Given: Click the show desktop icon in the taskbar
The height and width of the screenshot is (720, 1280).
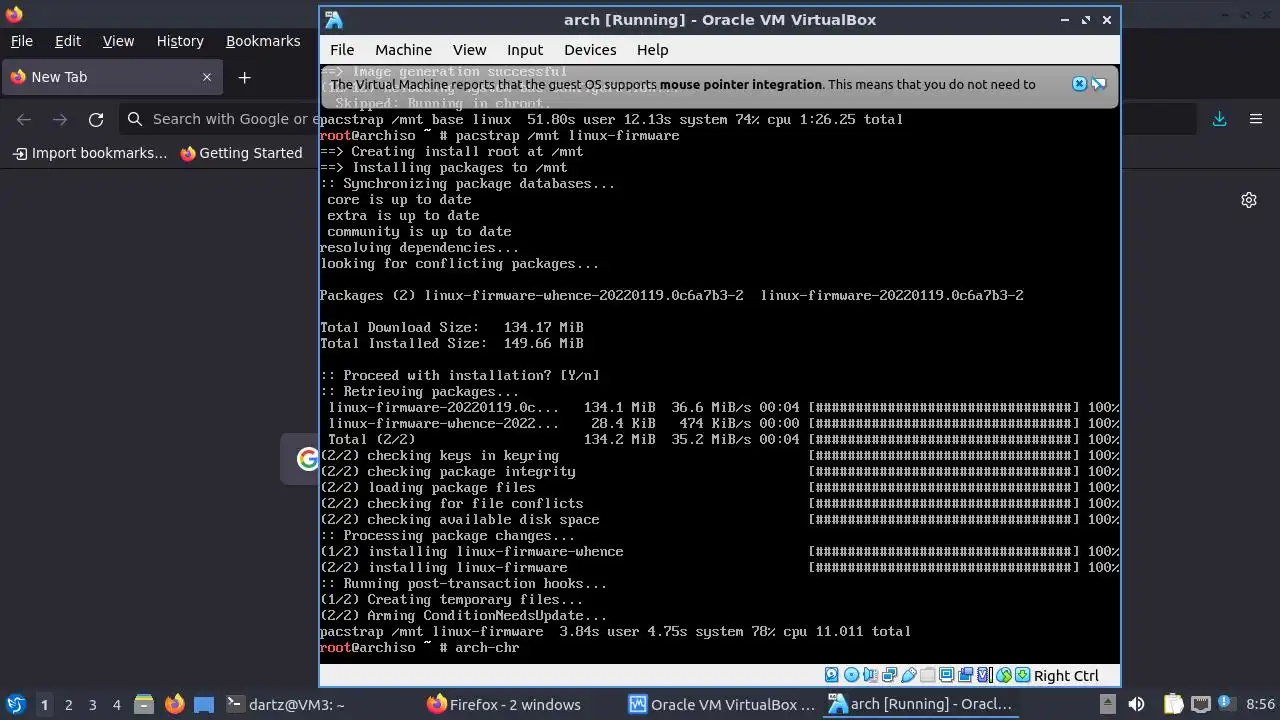Looking at the screenshot, I should tap(204, 704).
